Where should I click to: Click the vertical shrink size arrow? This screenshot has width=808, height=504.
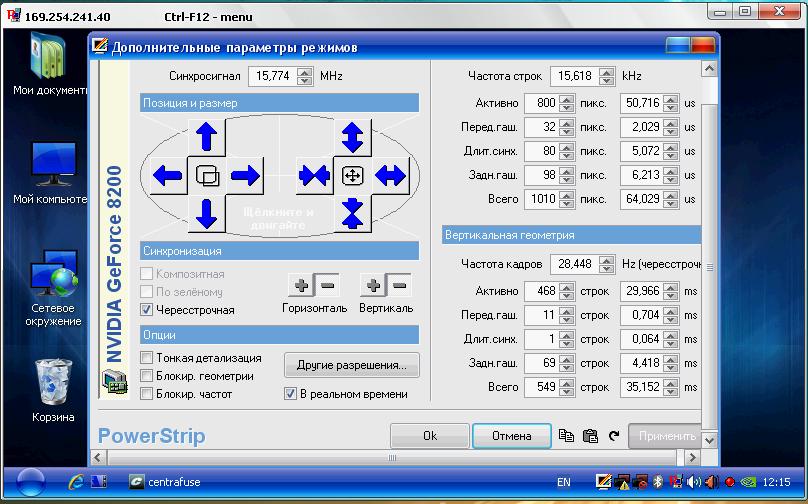[x=352, y=213]
